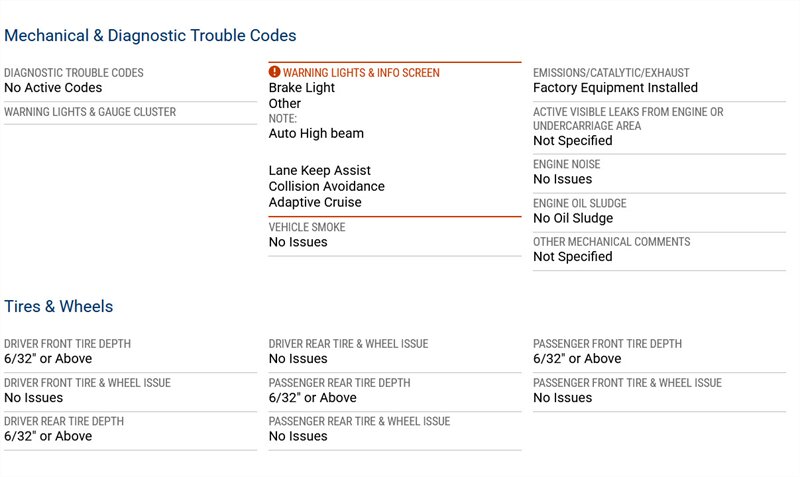Select the Lane Keep Assist entry

coord(319,171)
